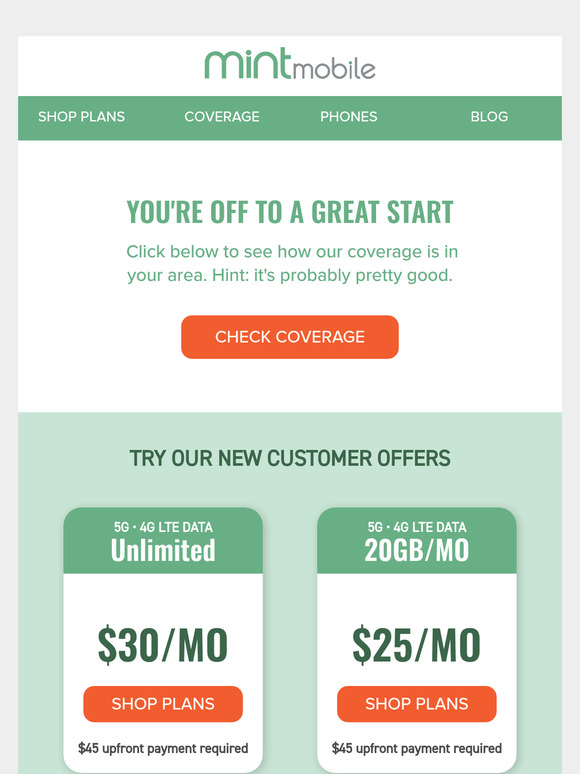Click SHOP PLANS under the $30/MO plan
This screenshot has height=774, width=580.
point(163,703)
